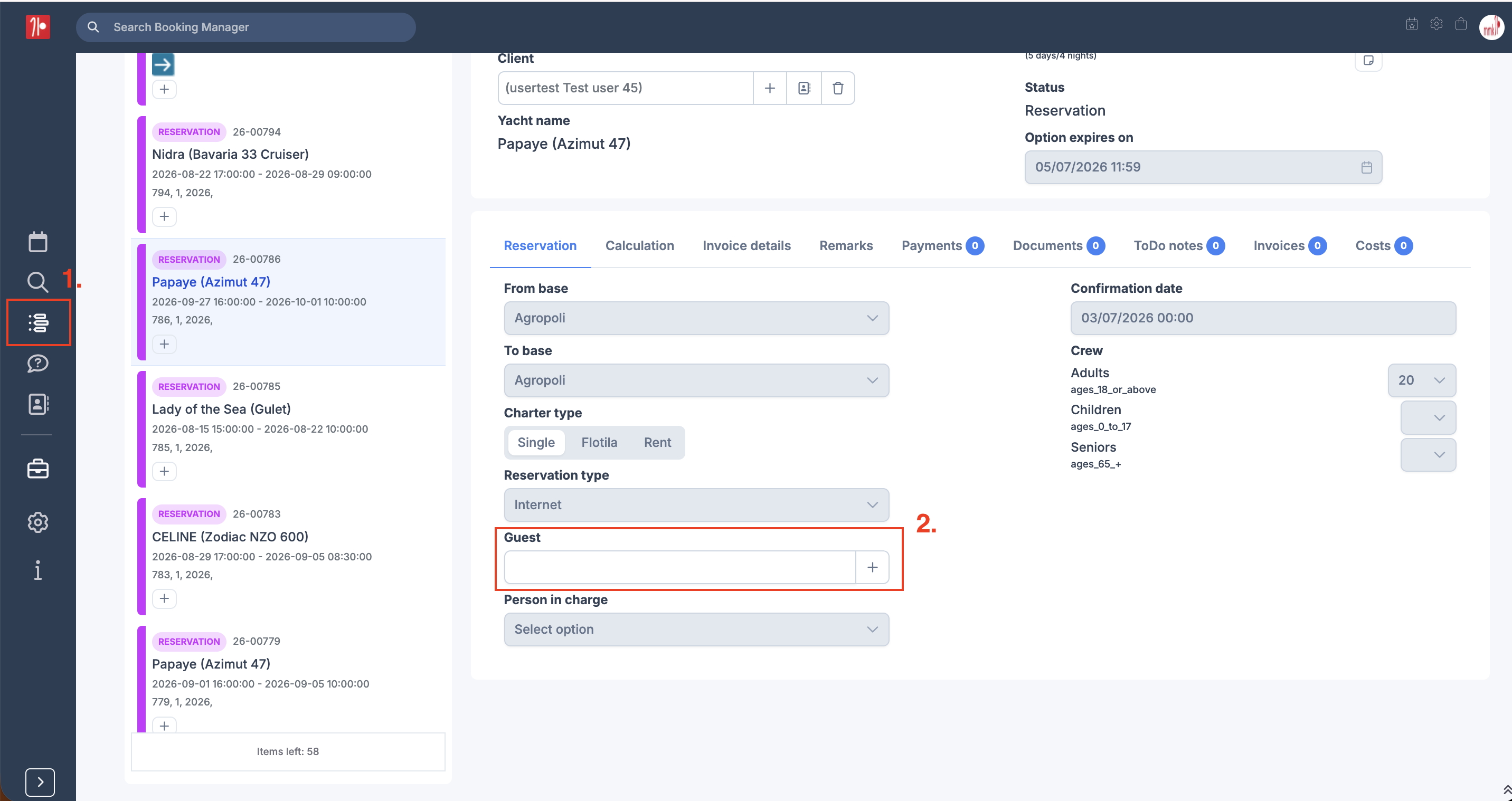Open Papaye (Azimut 47) reservation 26-00786
The image size is (1512, 801).
pyautogui.click(x=211, y=282)
